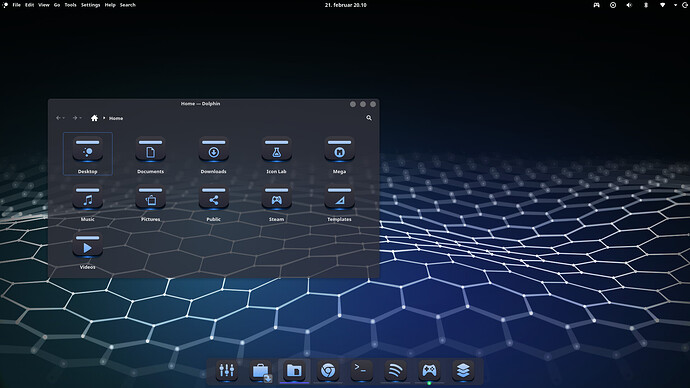Go to Home via house icon

94,118
